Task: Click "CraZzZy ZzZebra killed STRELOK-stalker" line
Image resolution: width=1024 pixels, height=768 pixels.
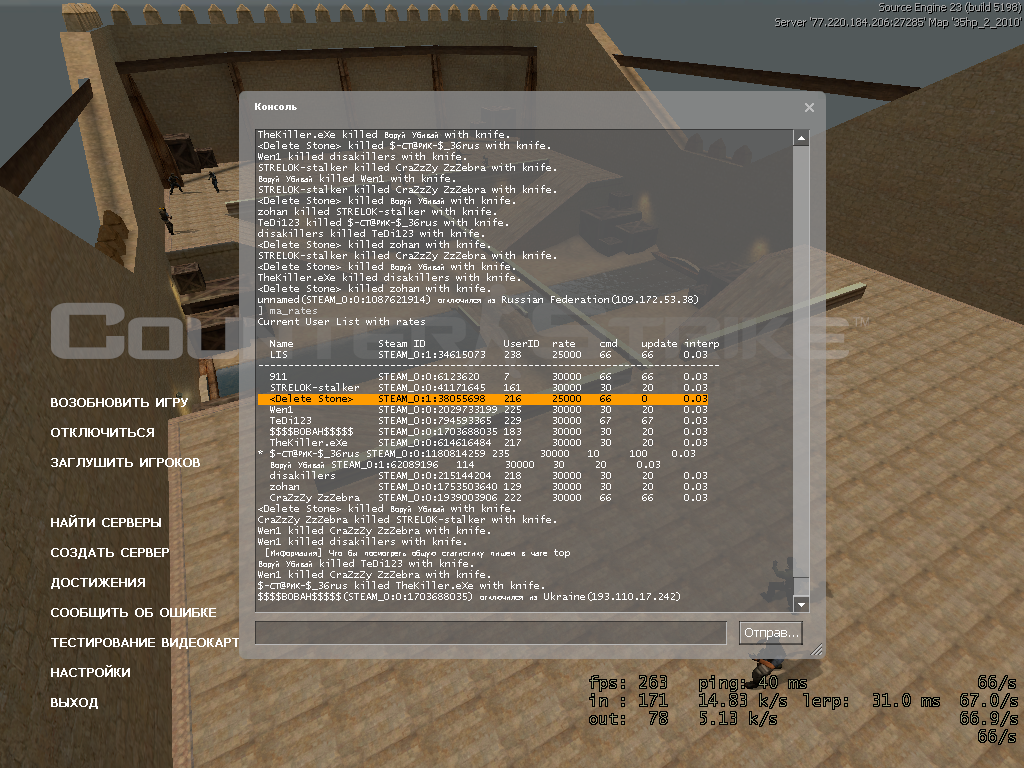Action: pyautogui.click(x=408, y=520)
